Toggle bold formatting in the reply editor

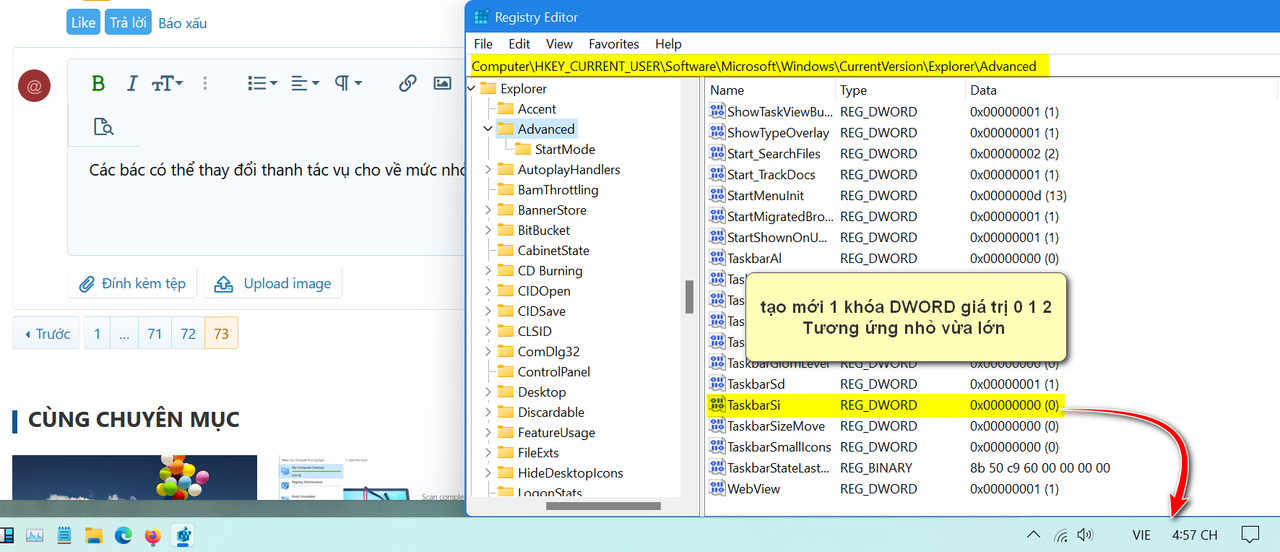[98, 84]
